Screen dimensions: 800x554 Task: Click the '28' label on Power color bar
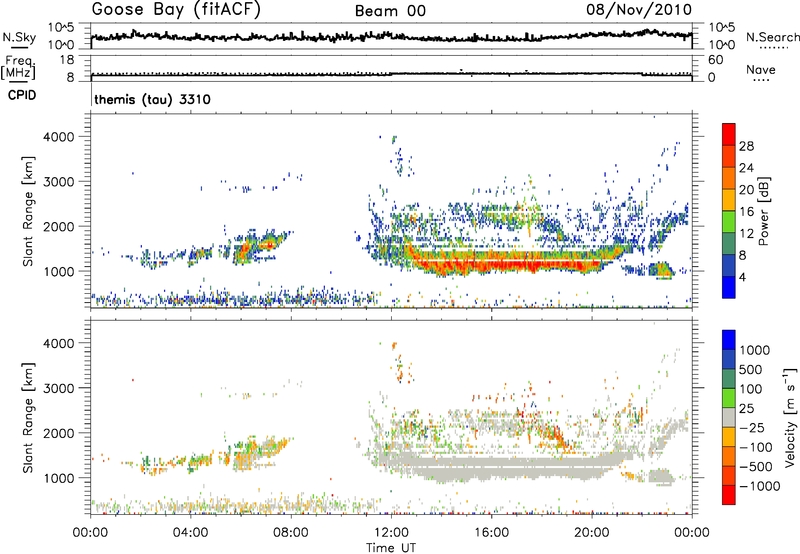[746, 146]
